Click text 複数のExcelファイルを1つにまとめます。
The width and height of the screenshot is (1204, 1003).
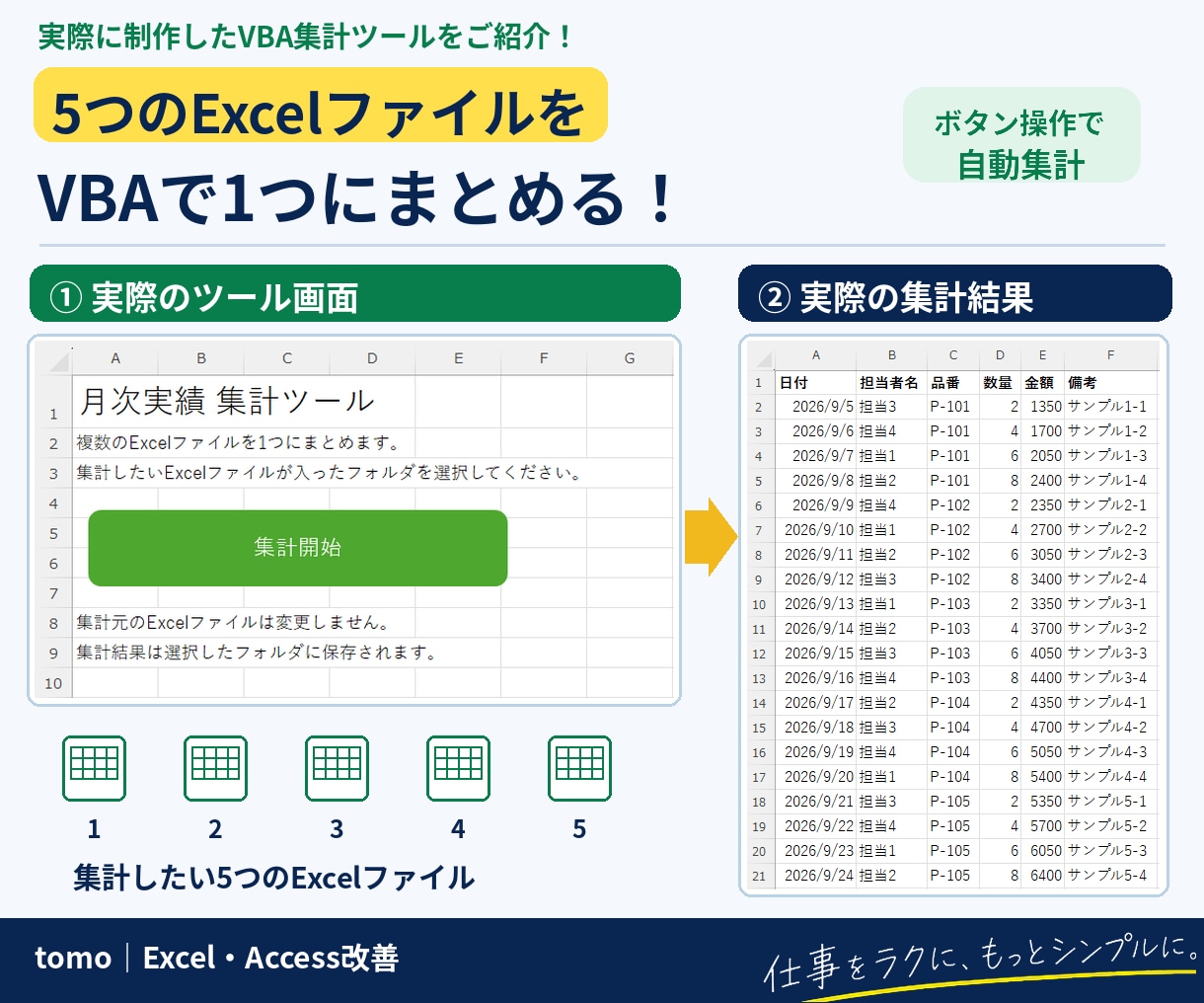[238, 442]
